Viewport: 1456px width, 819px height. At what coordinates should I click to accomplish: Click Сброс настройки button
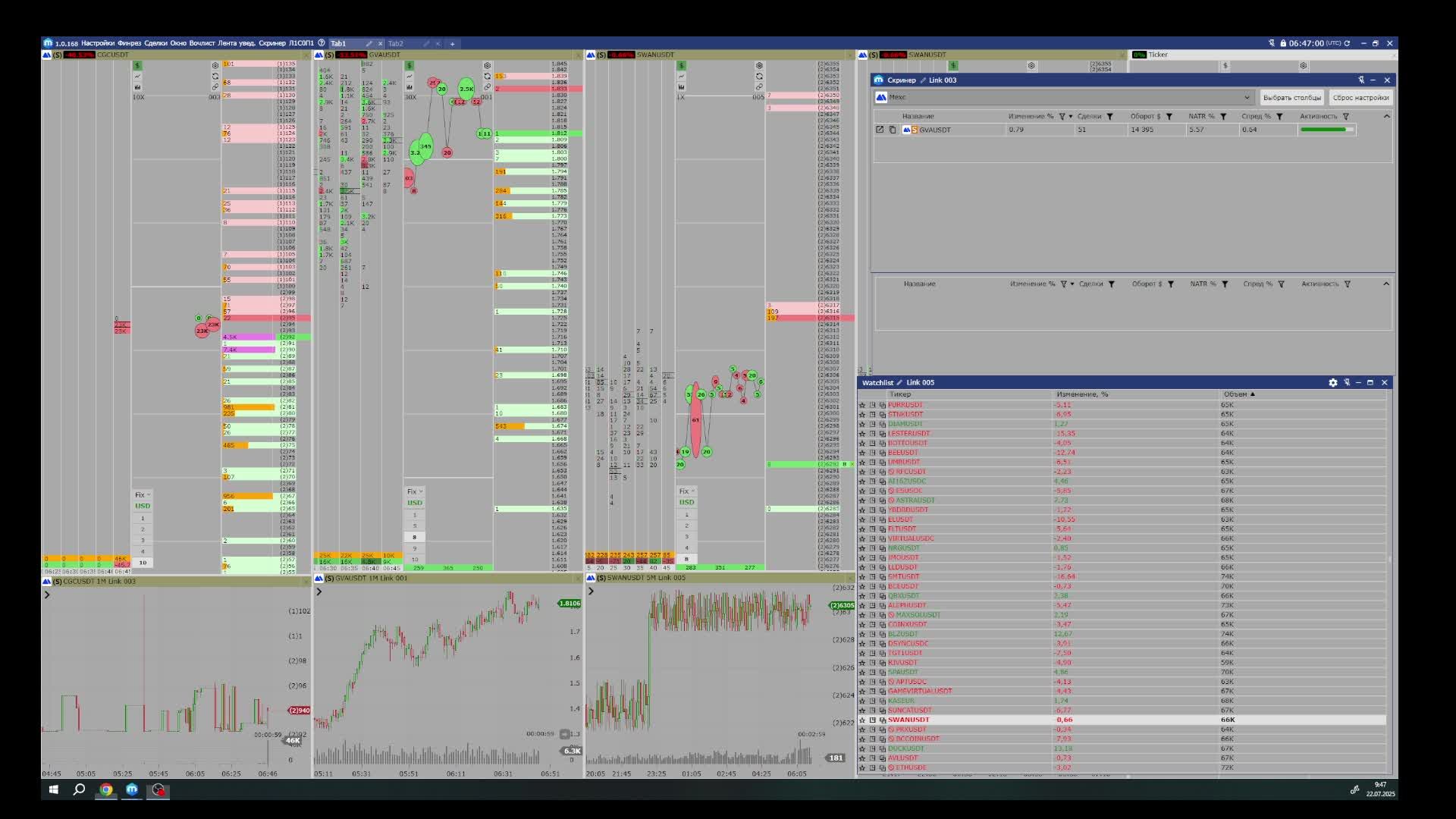1360,98
